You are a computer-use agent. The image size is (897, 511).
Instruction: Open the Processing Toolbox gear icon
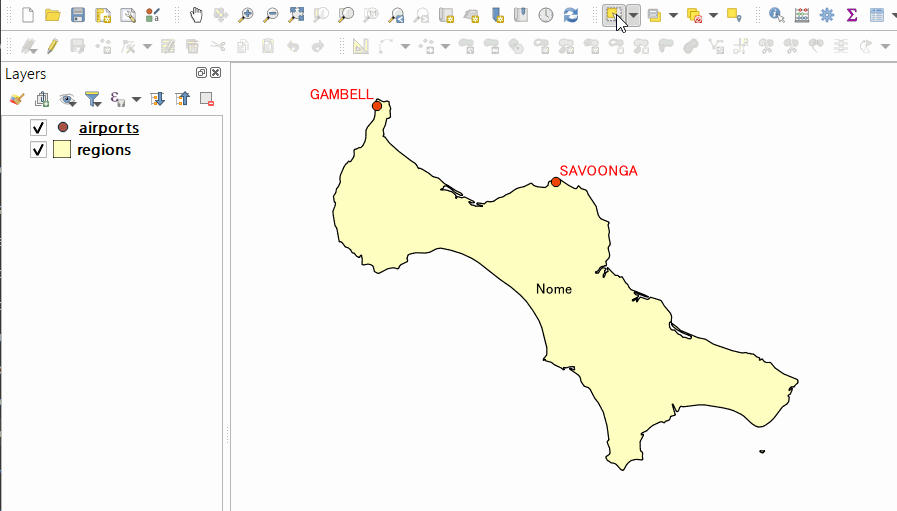[x=827, y=15]
